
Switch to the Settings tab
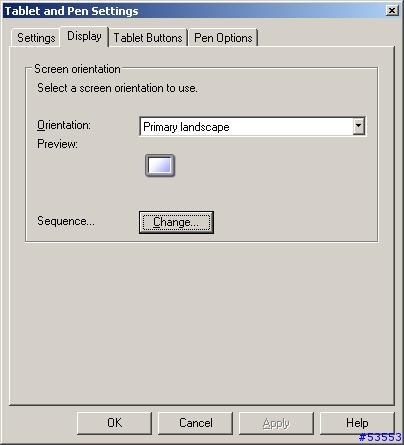pyautogui.click(x=36, y=38)
